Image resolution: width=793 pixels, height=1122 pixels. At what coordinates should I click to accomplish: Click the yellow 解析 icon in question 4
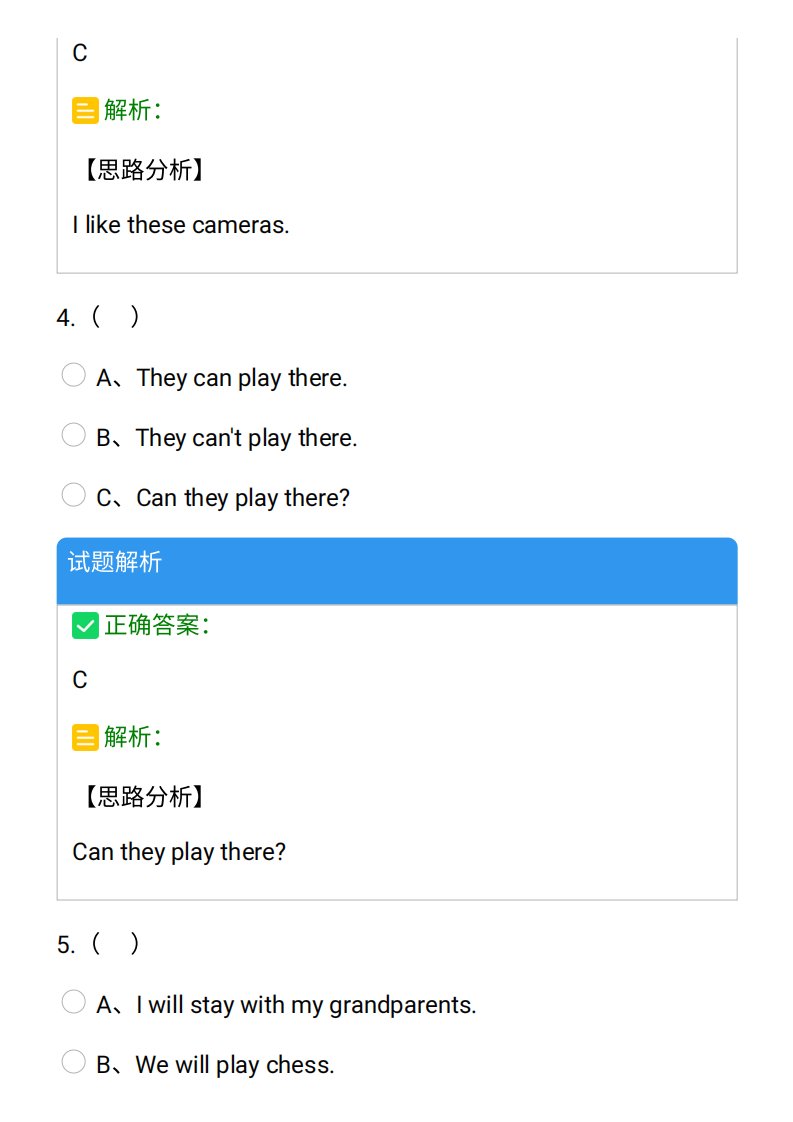point(85,738)
